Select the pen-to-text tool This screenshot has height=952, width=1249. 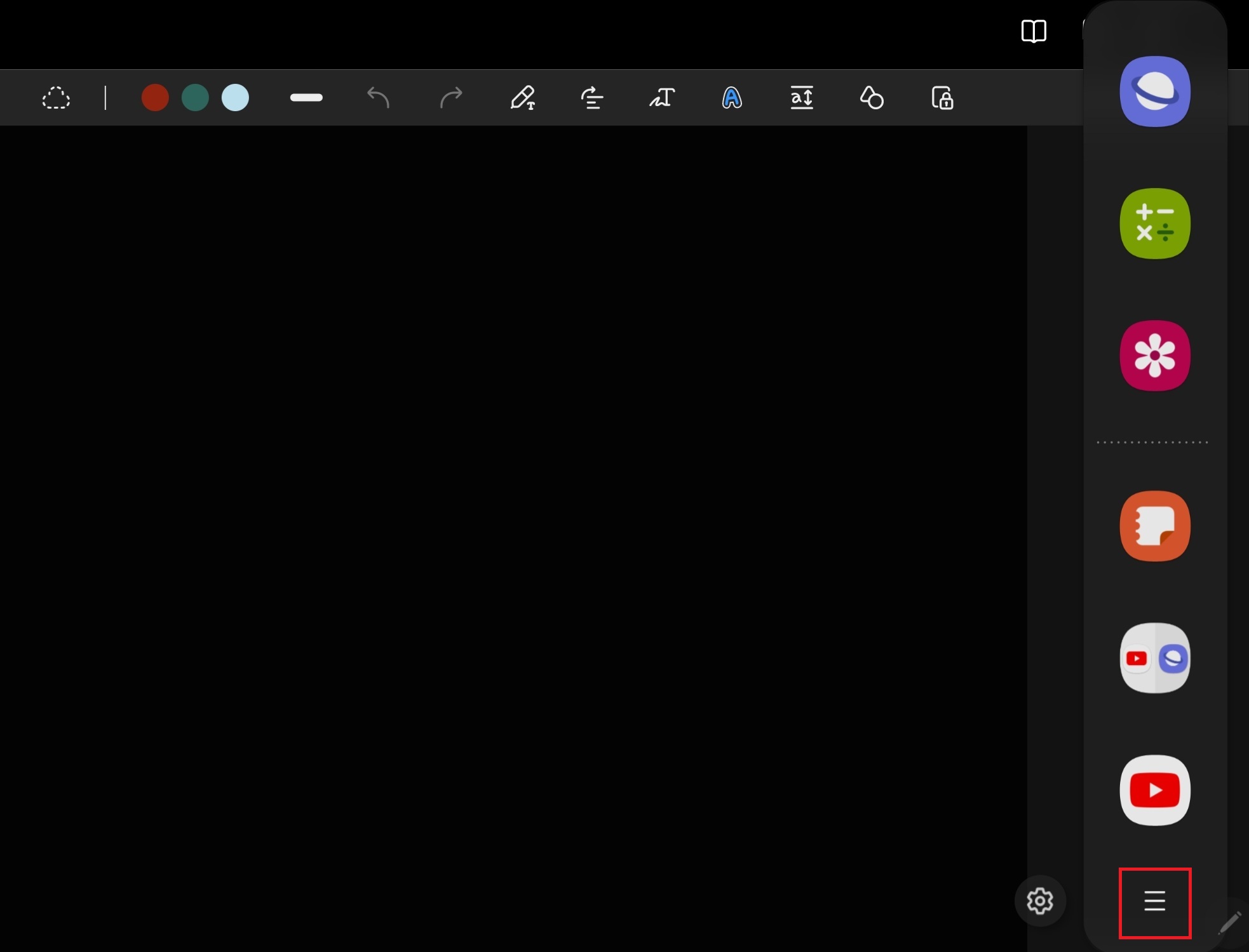pos(523,98)
